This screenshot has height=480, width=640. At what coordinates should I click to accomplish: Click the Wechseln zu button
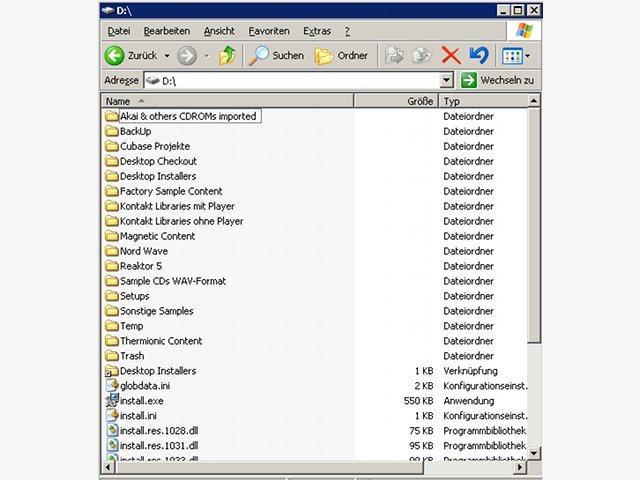click(x=498, y=80)
